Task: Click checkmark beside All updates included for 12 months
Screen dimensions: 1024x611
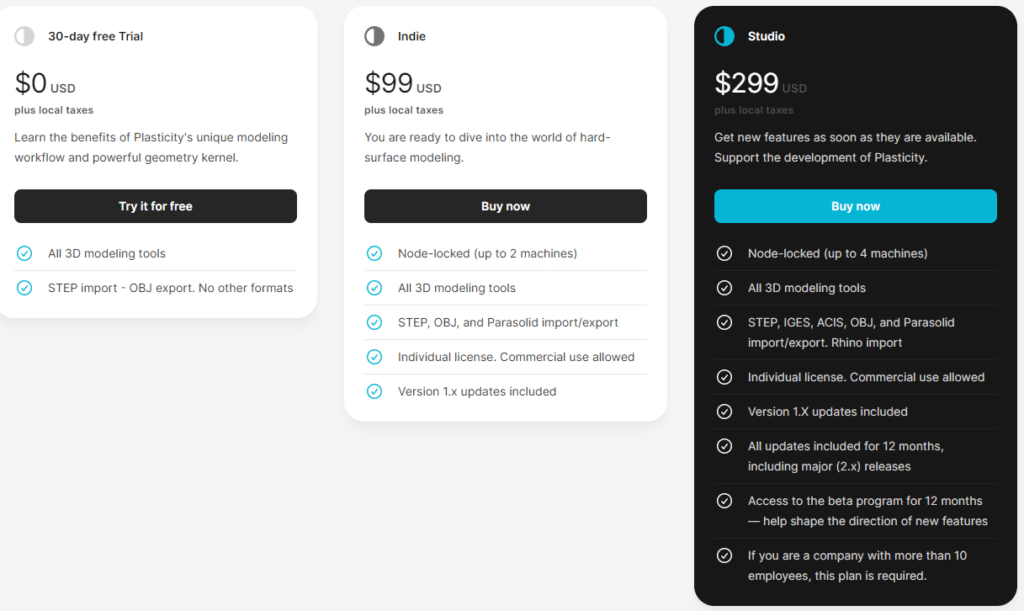Action: click(x=724, y=446)
